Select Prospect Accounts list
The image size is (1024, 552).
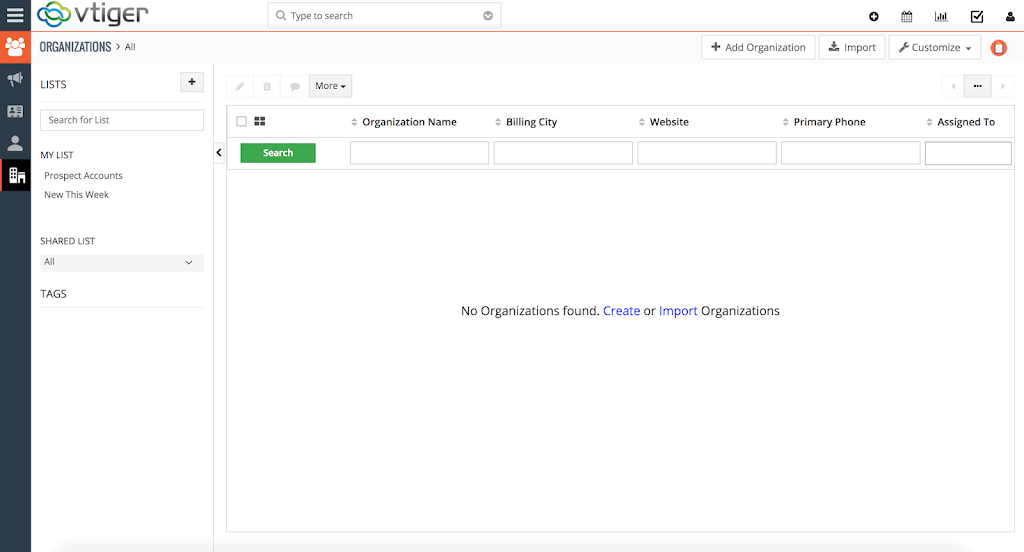(x=83, y=176)
